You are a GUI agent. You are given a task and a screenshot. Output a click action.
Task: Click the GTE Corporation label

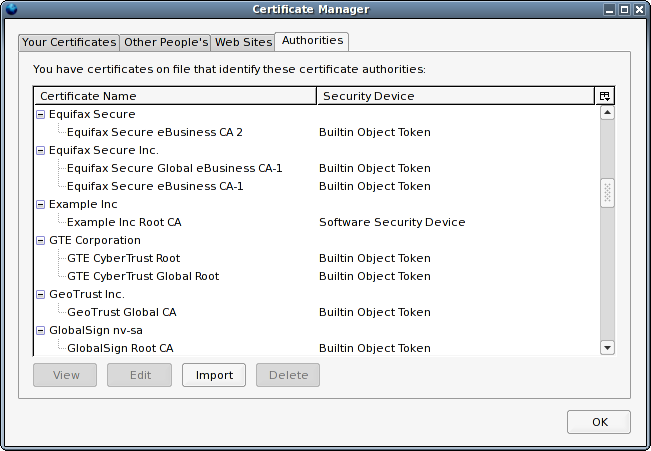(x=95, y=240)
